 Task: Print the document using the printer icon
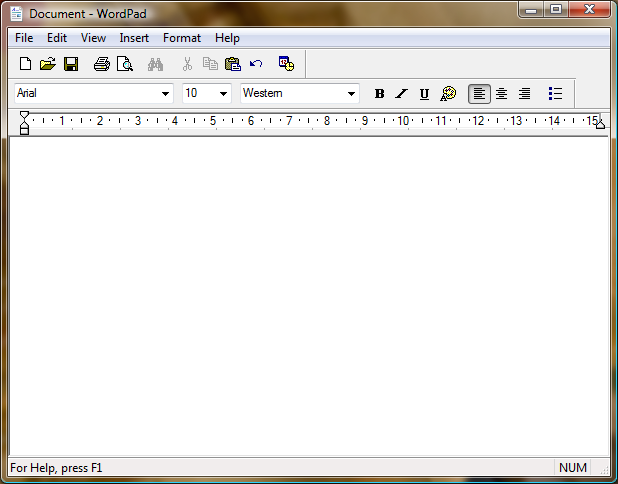102,63
